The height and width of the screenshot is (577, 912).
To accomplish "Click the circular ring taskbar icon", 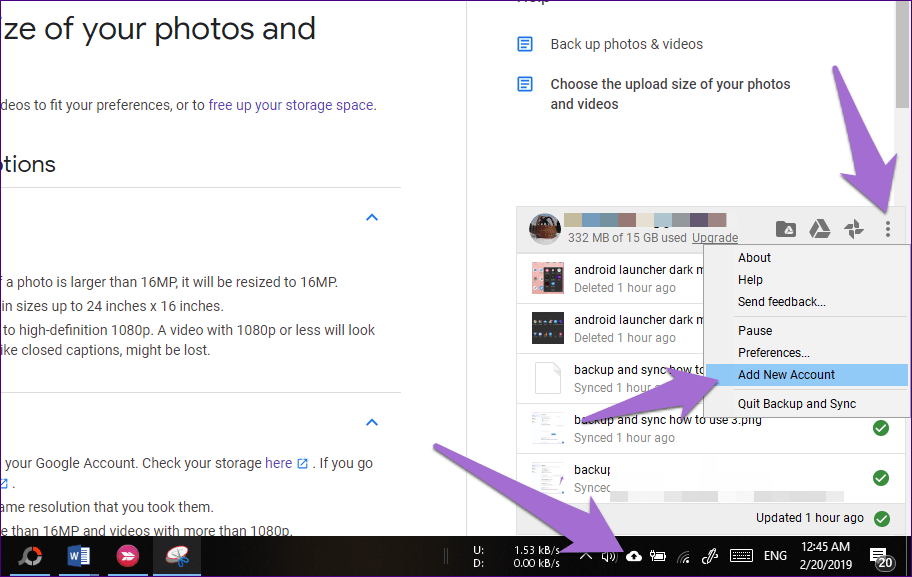I will [30, 556].
